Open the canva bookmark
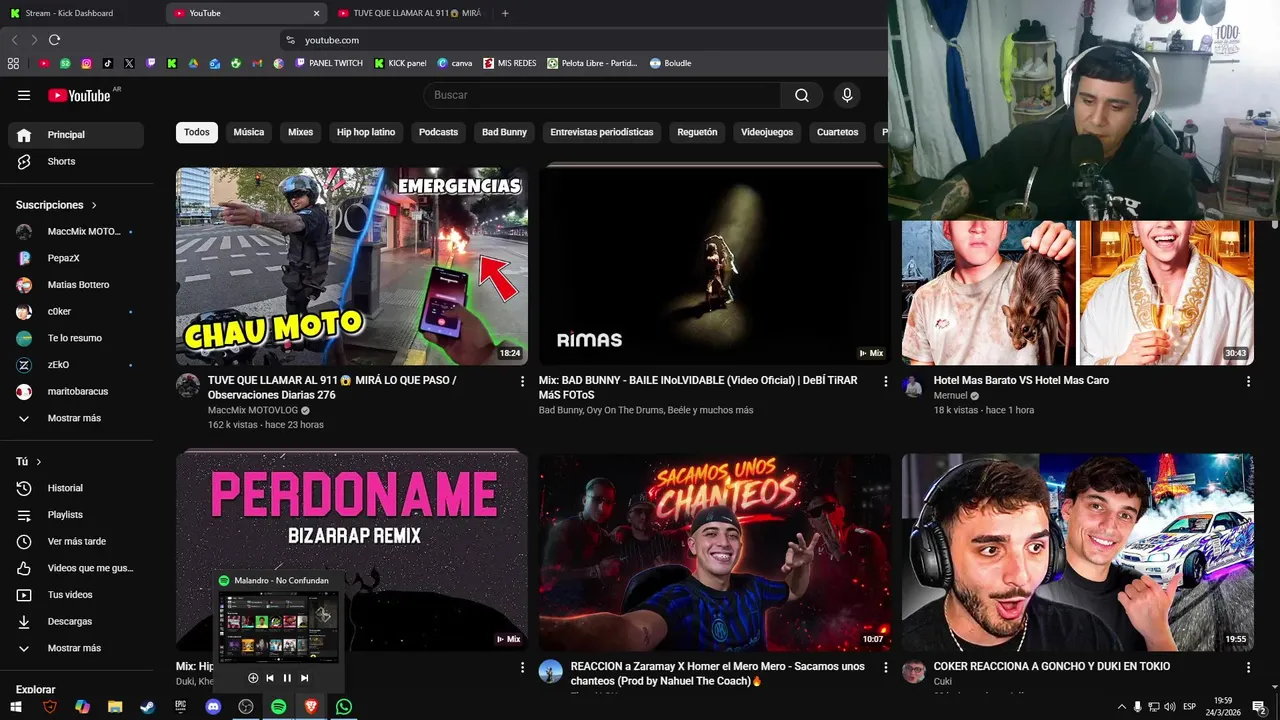 [455, 63]
